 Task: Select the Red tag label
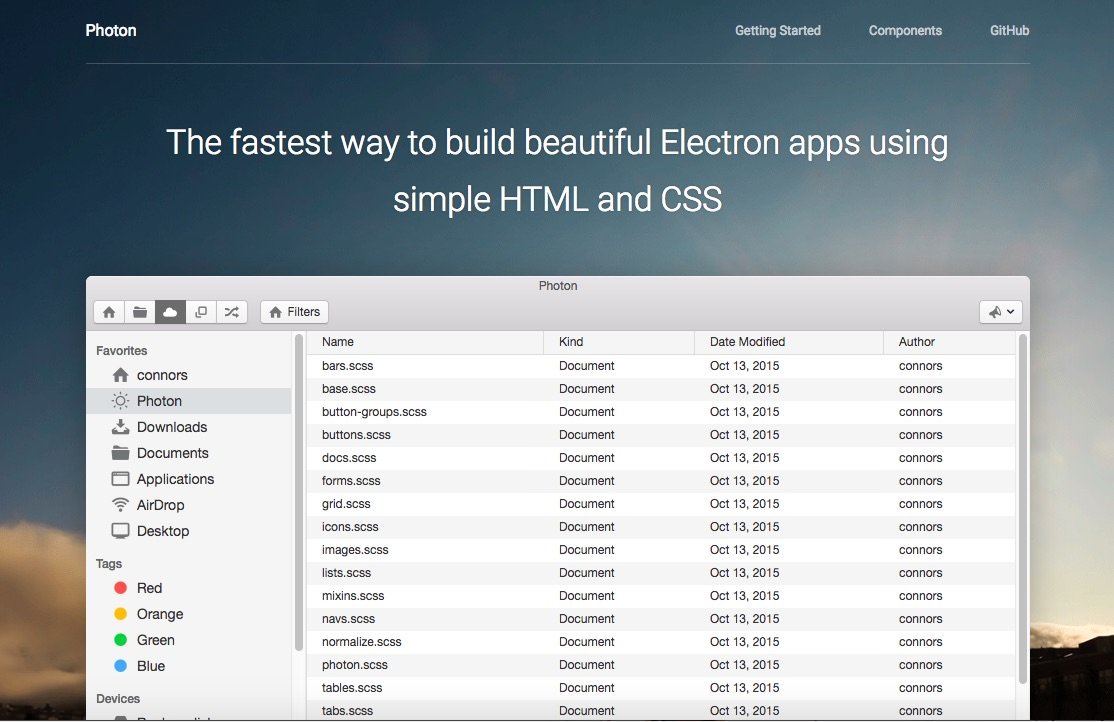pos(149,588)
